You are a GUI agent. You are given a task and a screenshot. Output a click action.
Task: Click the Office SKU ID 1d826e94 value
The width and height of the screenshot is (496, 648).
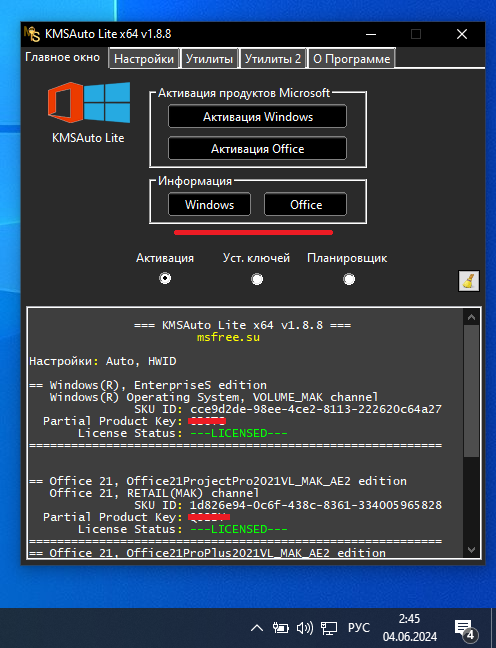(316, 505)
